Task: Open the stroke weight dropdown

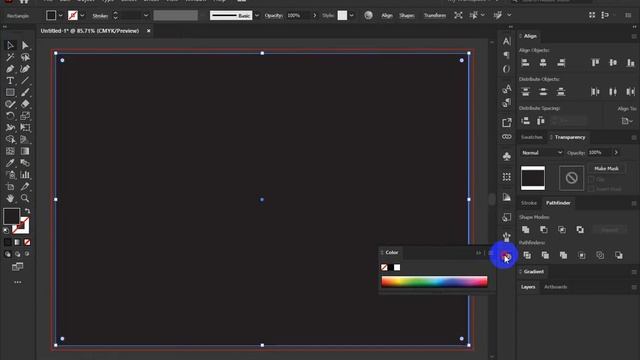Action: [x=146, y=16]
